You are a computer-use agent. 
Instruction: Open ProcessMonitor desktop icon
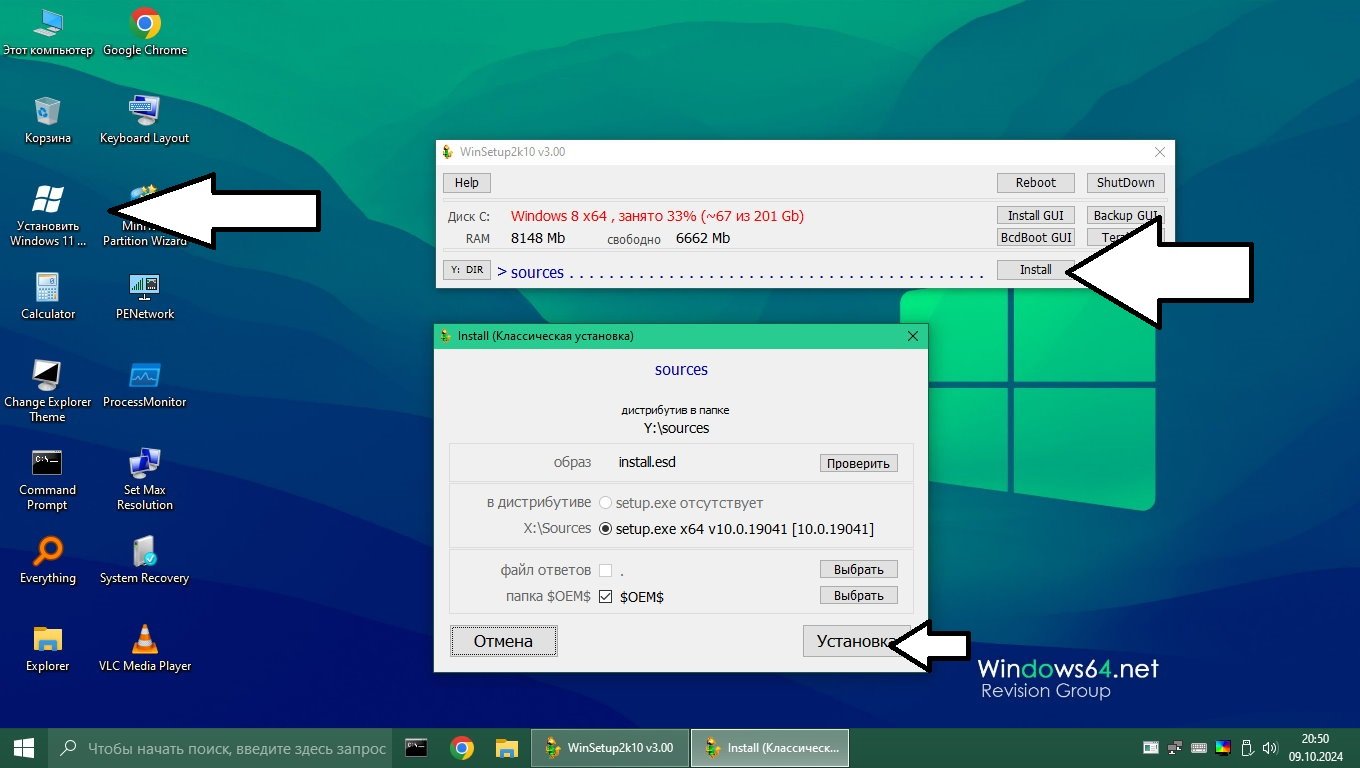click(x=145, y=377)
